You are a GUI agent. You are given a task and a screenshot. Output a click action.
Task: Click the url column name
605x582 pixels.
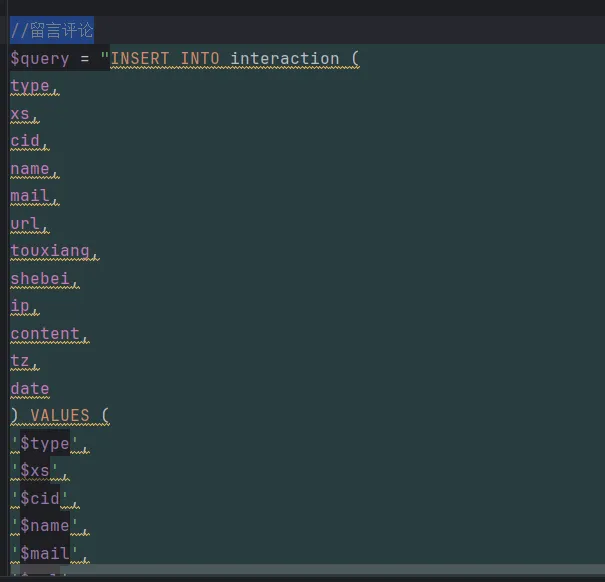(x=25, y=224)
